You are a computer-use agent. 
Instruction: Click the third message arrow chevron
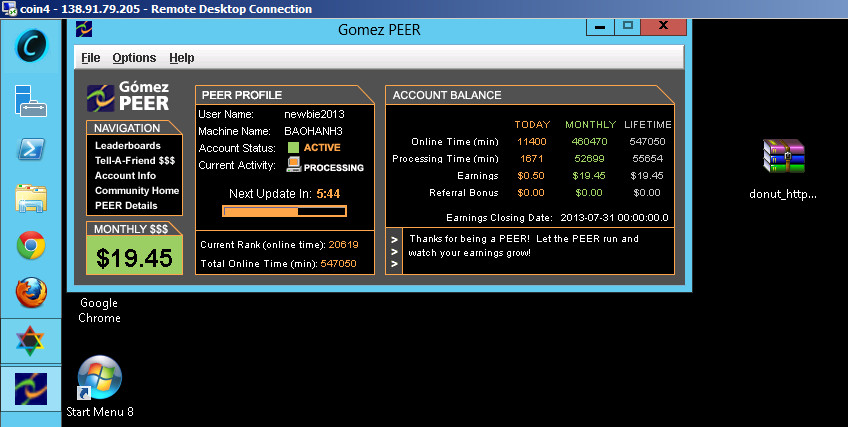pyautogui.click(x=394, y=264)
